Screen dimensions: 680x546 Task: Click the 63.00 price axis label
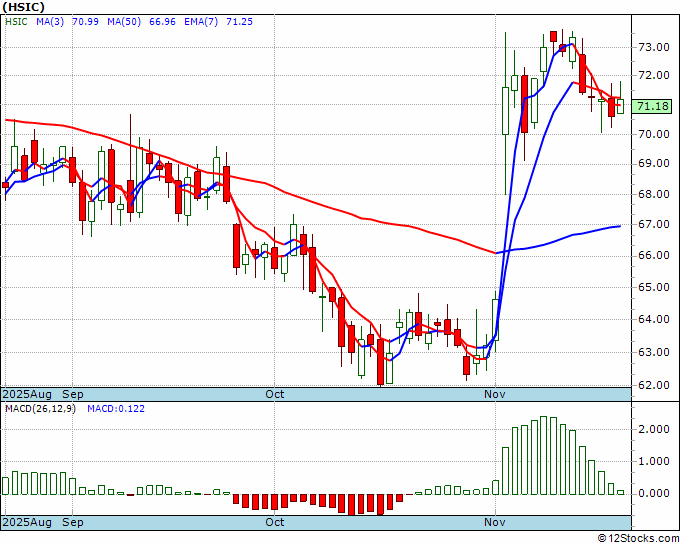(654, 352)
